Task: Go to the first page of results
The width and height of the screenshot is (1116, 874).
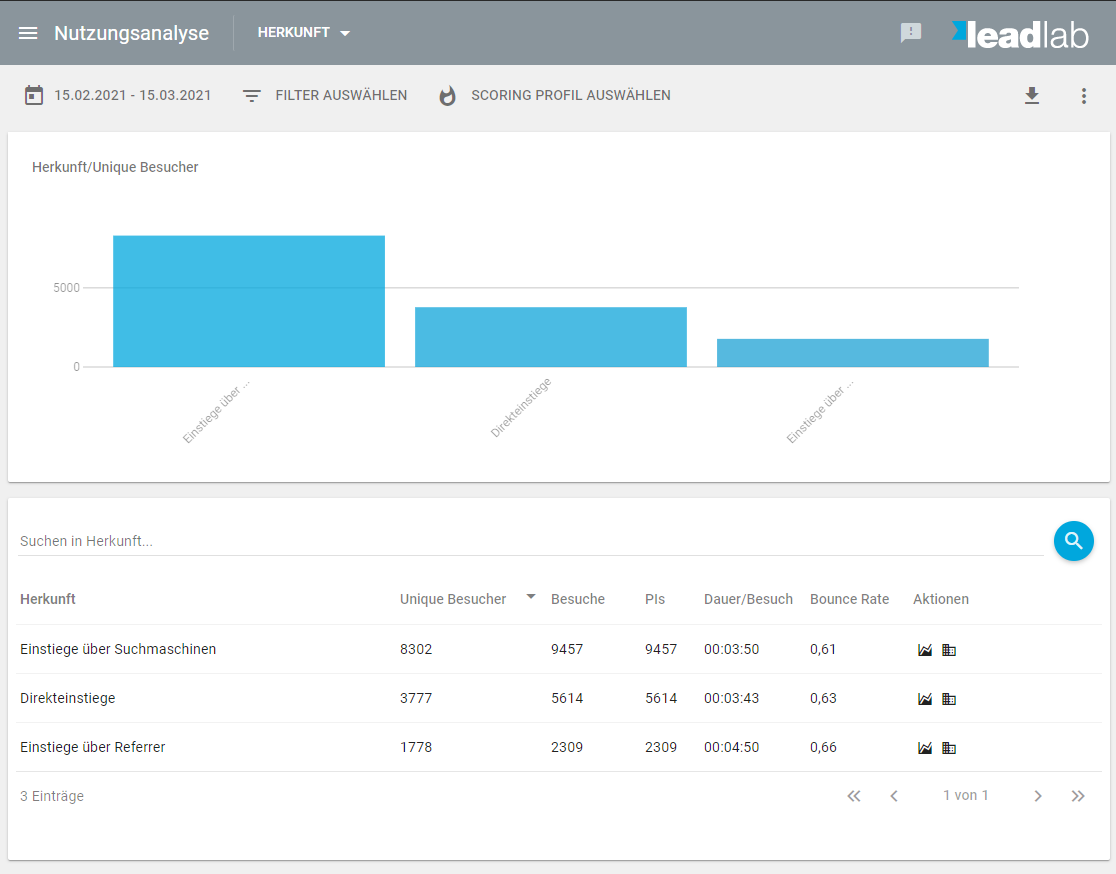Action: click(853, 796)
